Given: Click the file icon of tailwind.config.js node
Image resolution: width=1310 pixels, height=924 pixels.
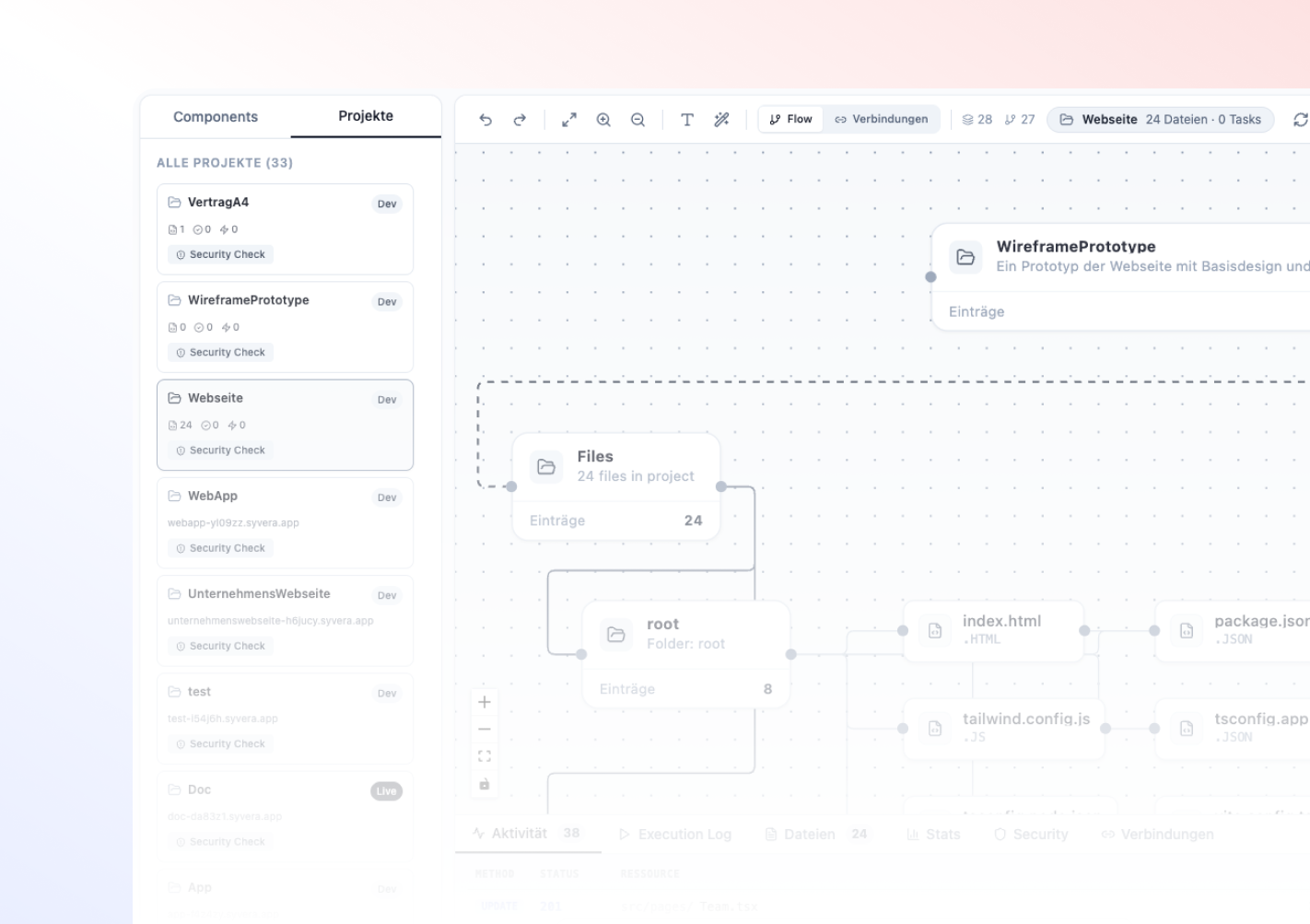Looking at the screenshot, I should 935,729.
